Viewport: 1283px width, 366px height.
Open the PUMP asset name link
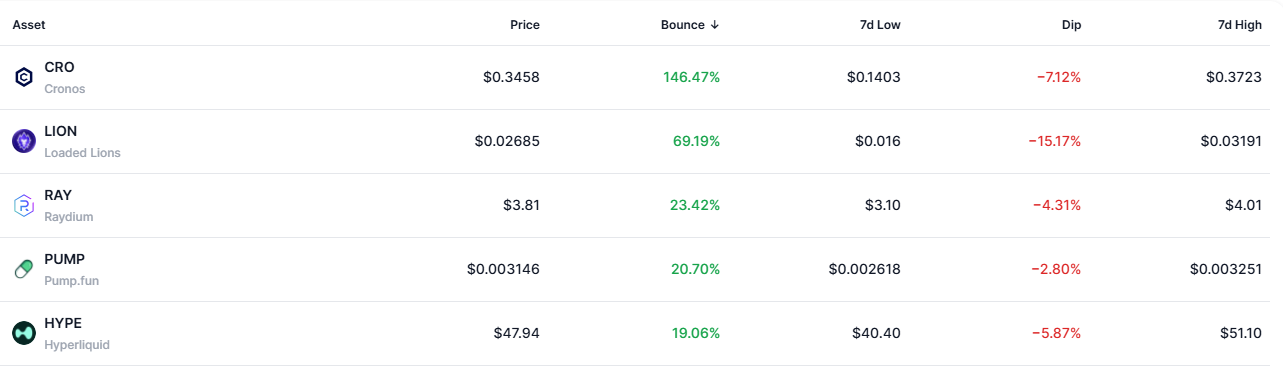[x=64, y=259]
